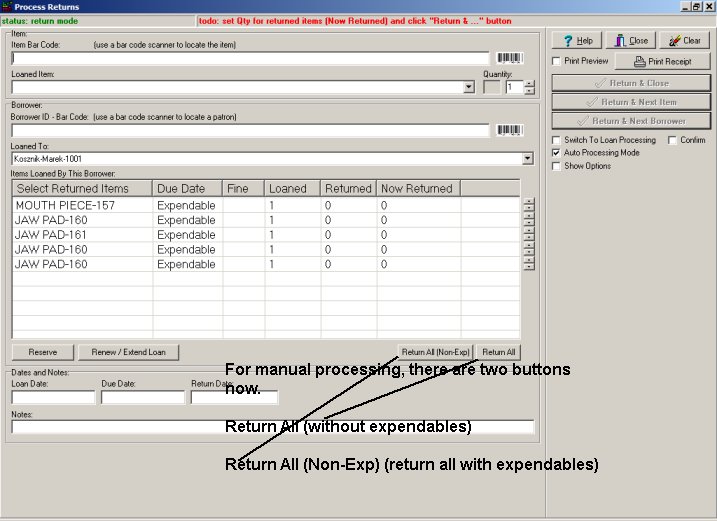This screenshot has height=521, width=717.
Task: Click the Notes input field
Action: (272, 427)
